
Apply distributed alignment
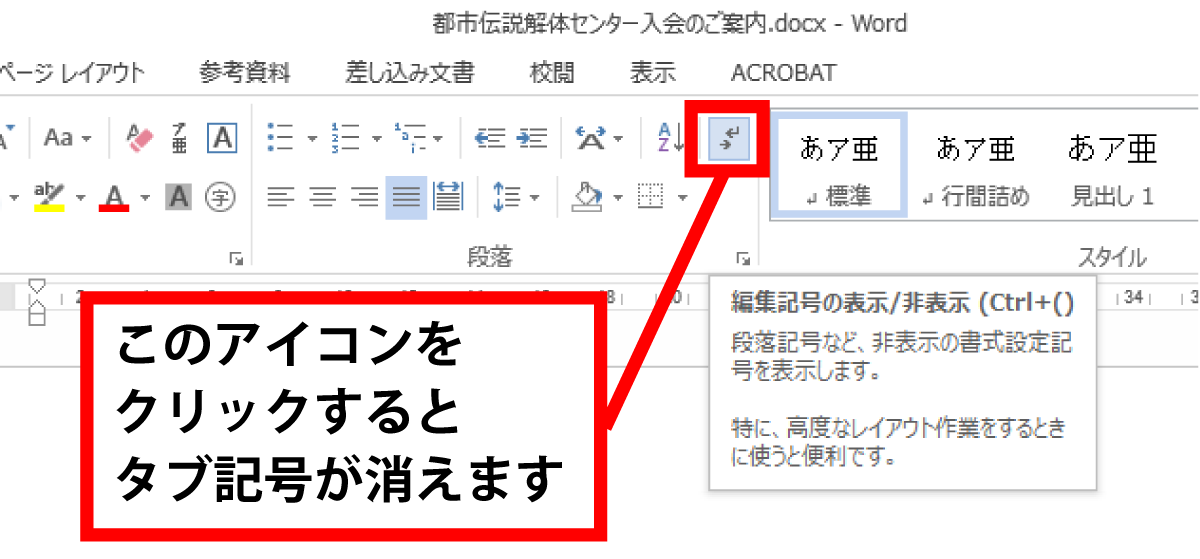(x=446, y=197)
